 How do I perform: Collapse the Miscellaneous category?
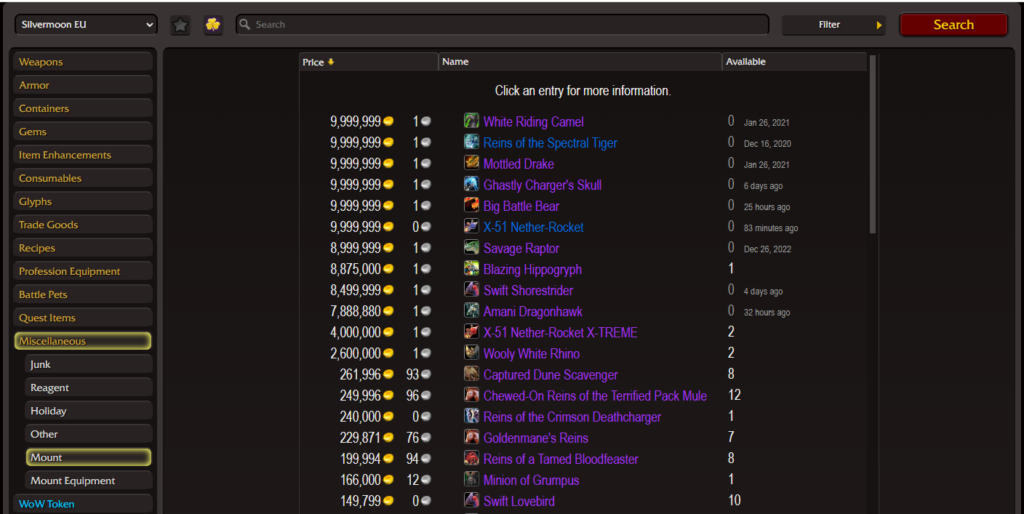(83, 341)
